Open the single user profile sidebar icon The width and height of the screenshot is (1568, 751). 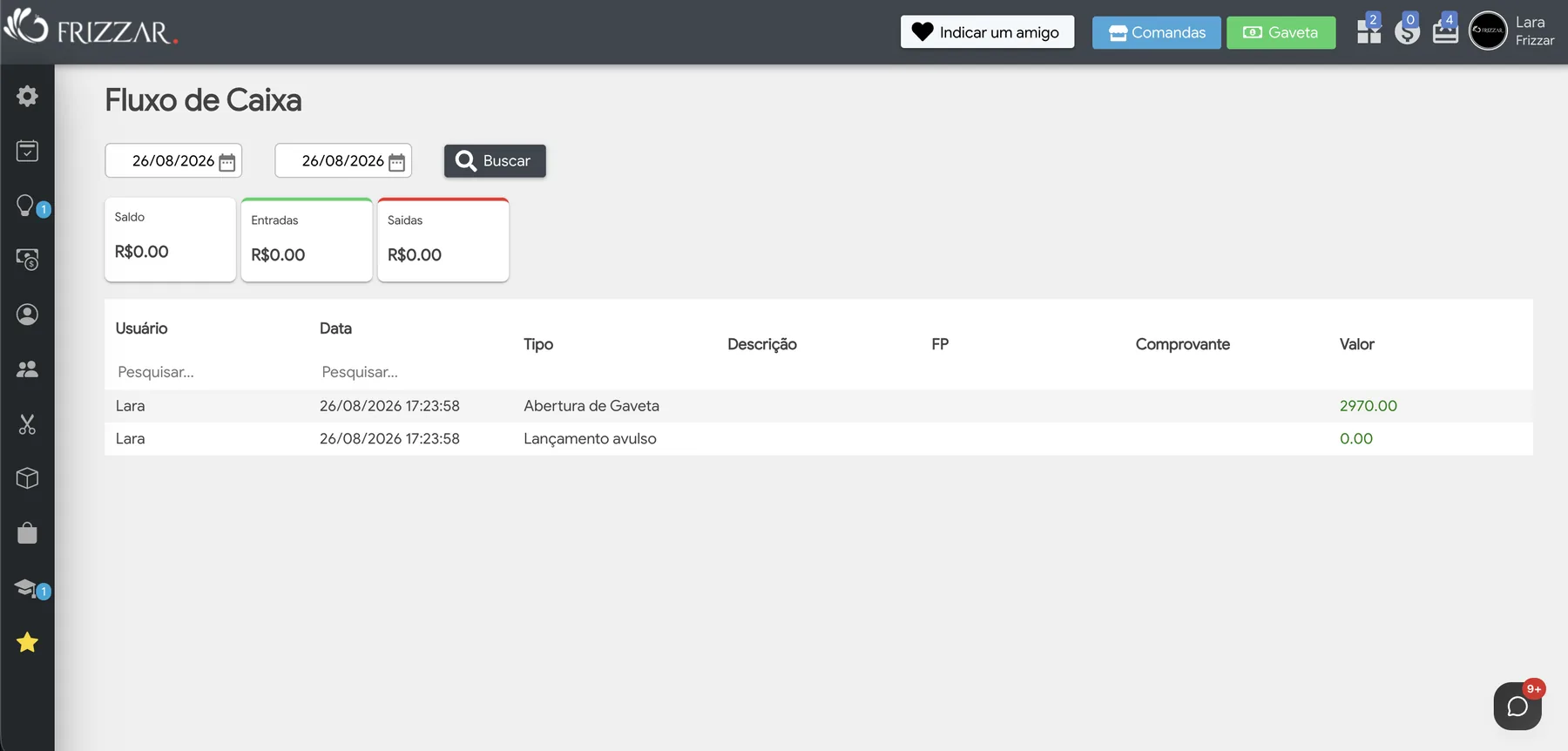27,315
